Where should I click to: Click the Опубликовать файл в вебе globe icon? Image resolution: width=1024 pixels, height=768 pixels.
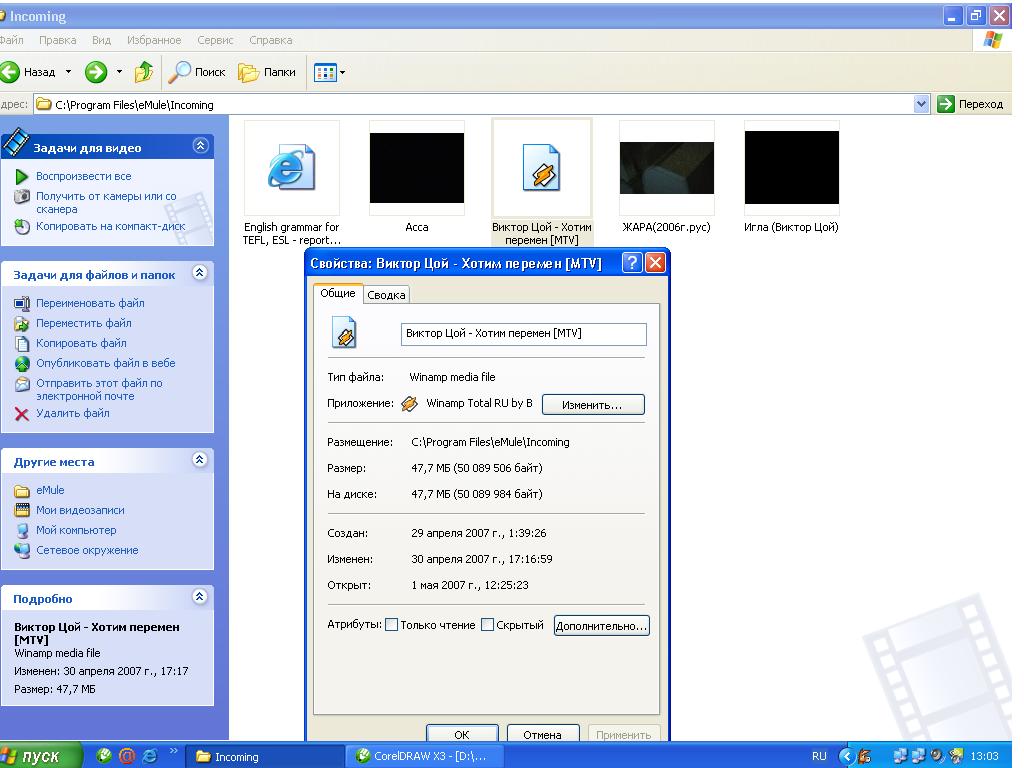point(22,363)
